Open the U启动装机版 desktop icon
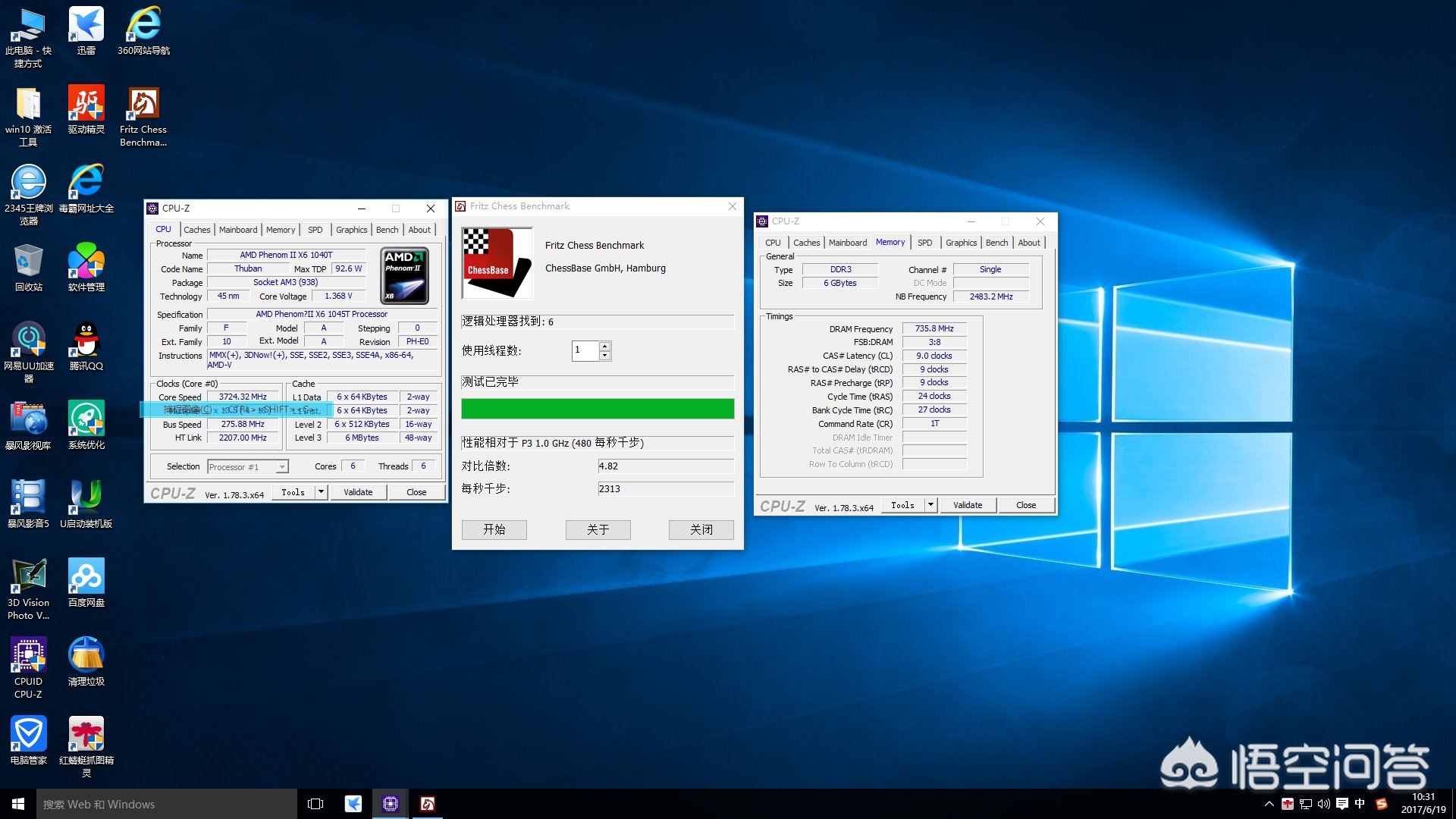 pyautogui.click(x=86, y=504)
